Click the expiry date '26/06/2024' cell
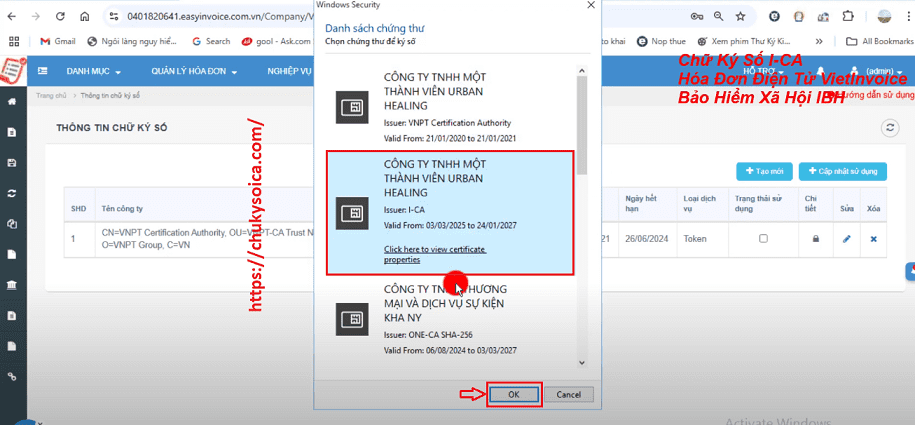 647,239
